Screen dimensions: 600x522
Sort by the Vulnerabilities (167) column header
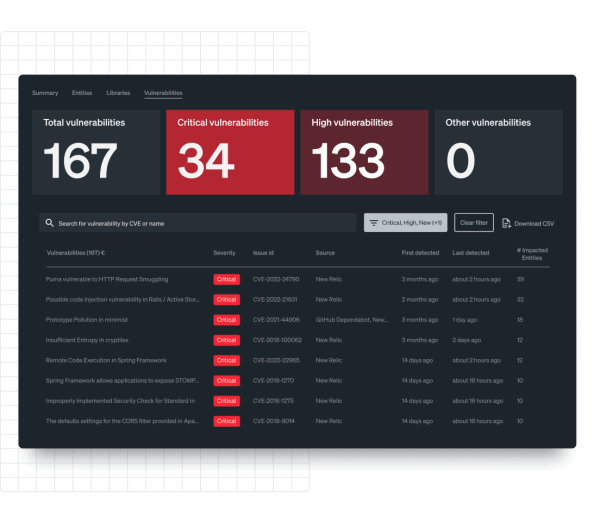pos(76,253)
